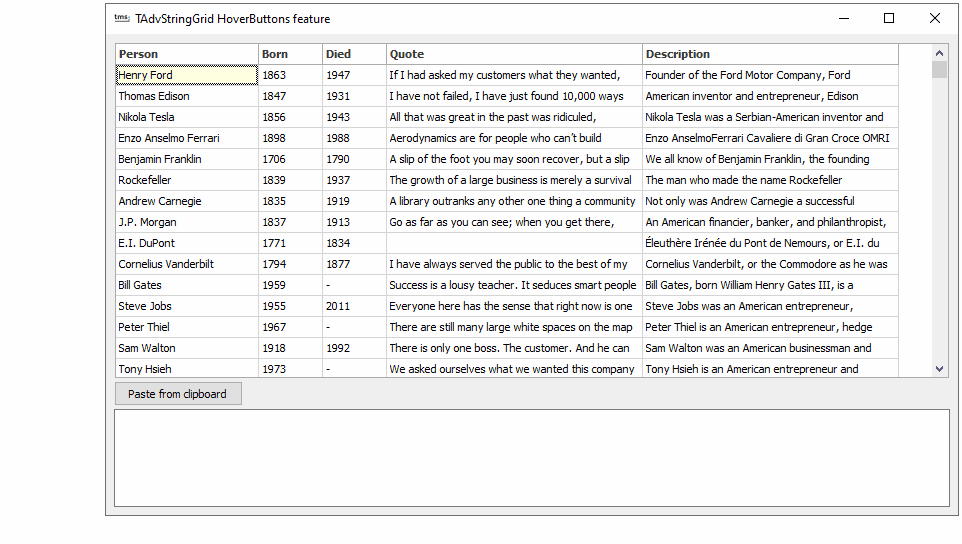Select the Andrew Carnegie name cell
962x544 pixels.
coord(187,201)
